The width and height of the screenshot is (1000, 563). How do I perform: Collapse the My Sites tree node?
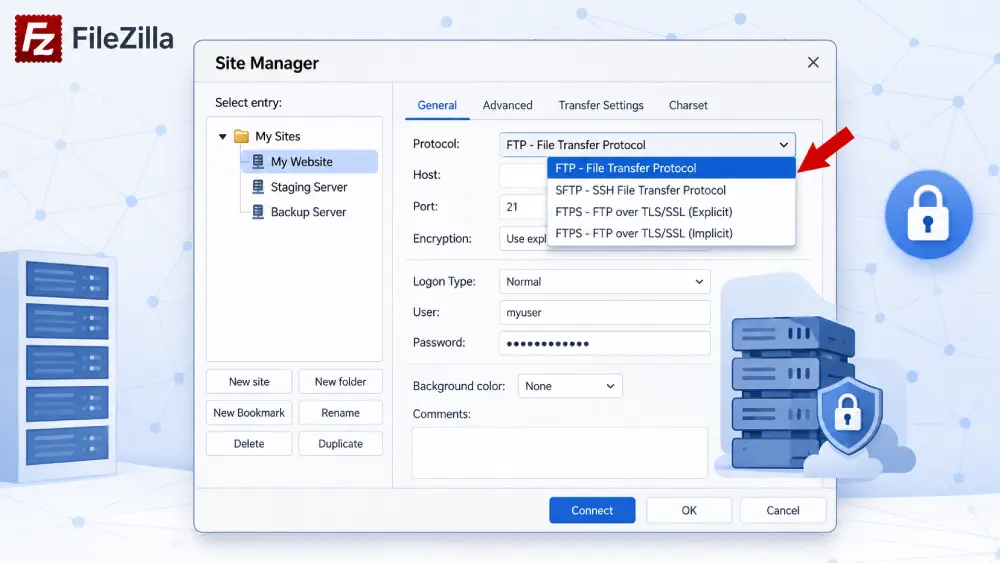pos(223,136)
